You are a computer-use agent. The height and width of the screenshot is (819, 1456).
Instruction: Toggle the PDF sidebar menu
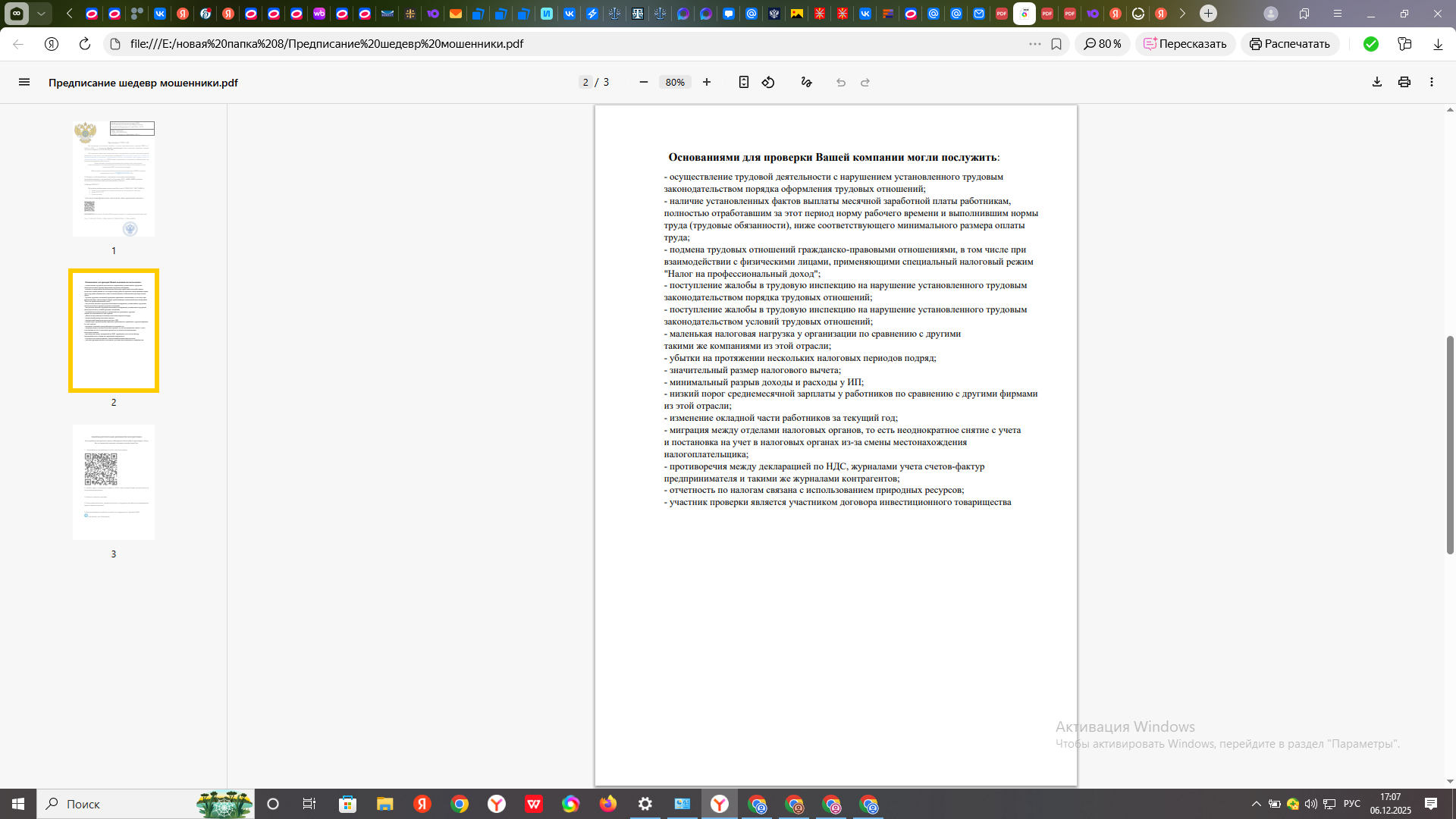click(24, 82)
